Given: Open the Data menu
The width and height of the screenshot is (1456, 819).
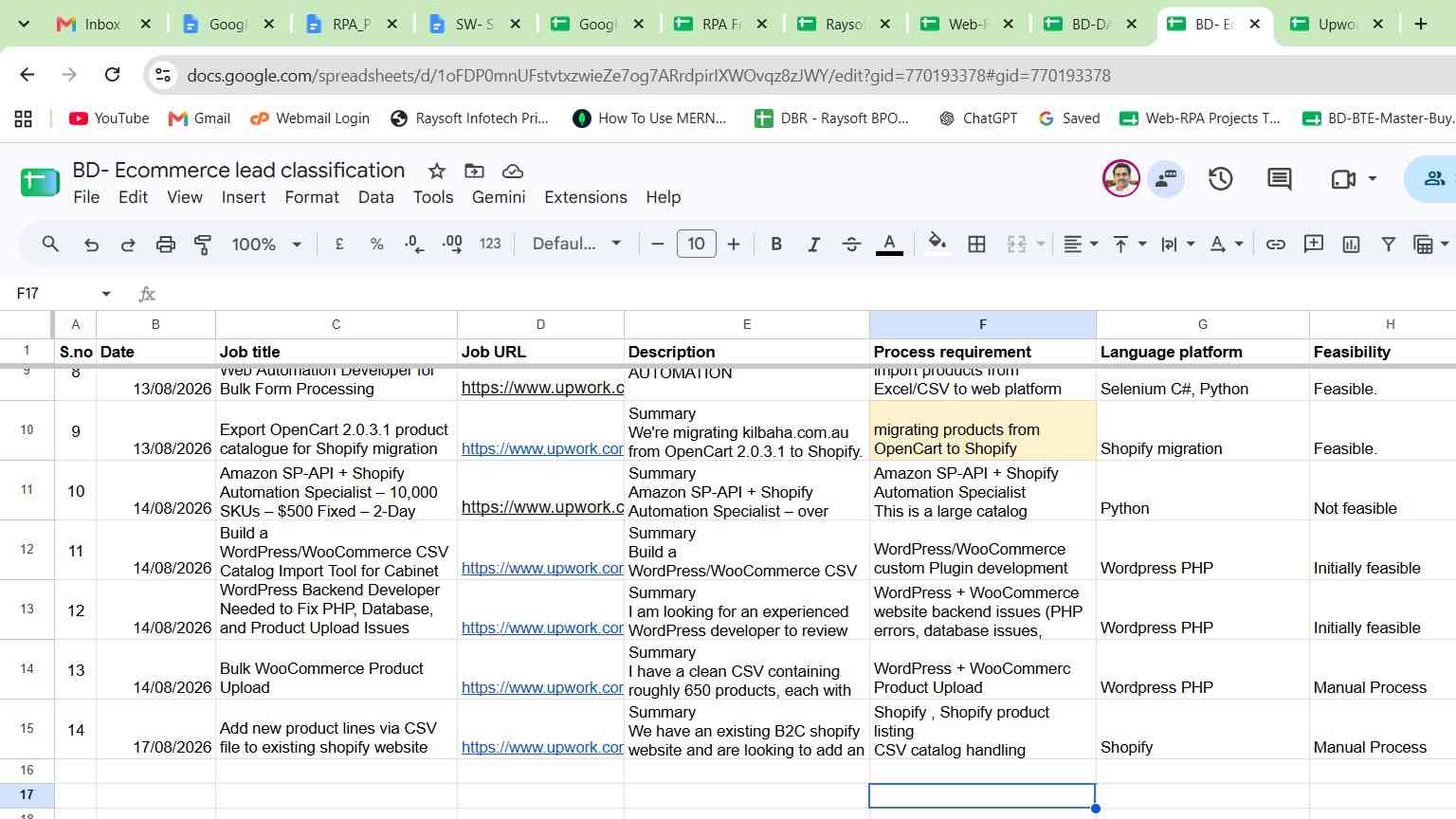Looking at the screenshot, I should click(x=375, y=197).
